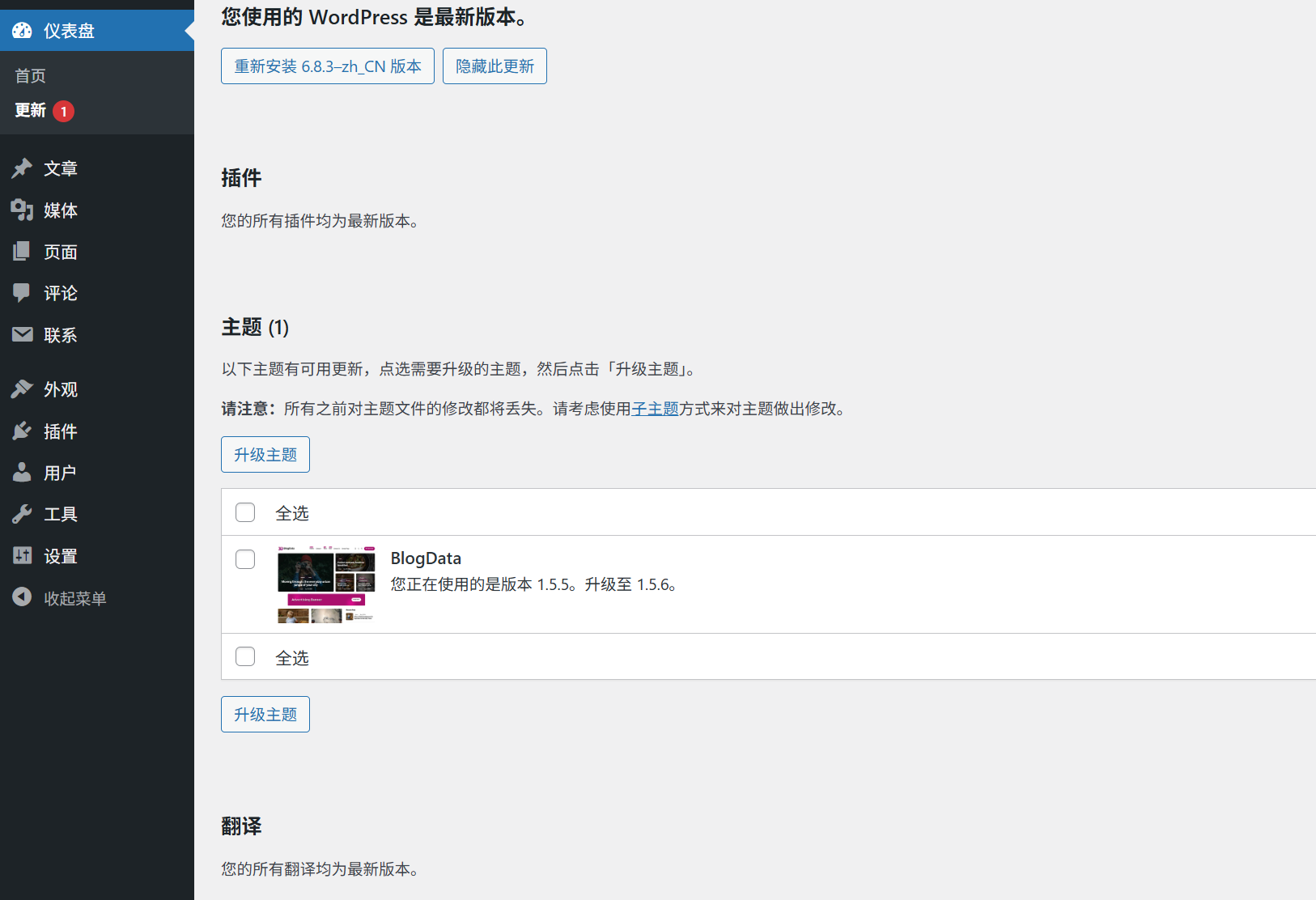Open the 评论 menu
This screenshot has width=1316, height=900.
coord(97,293)
